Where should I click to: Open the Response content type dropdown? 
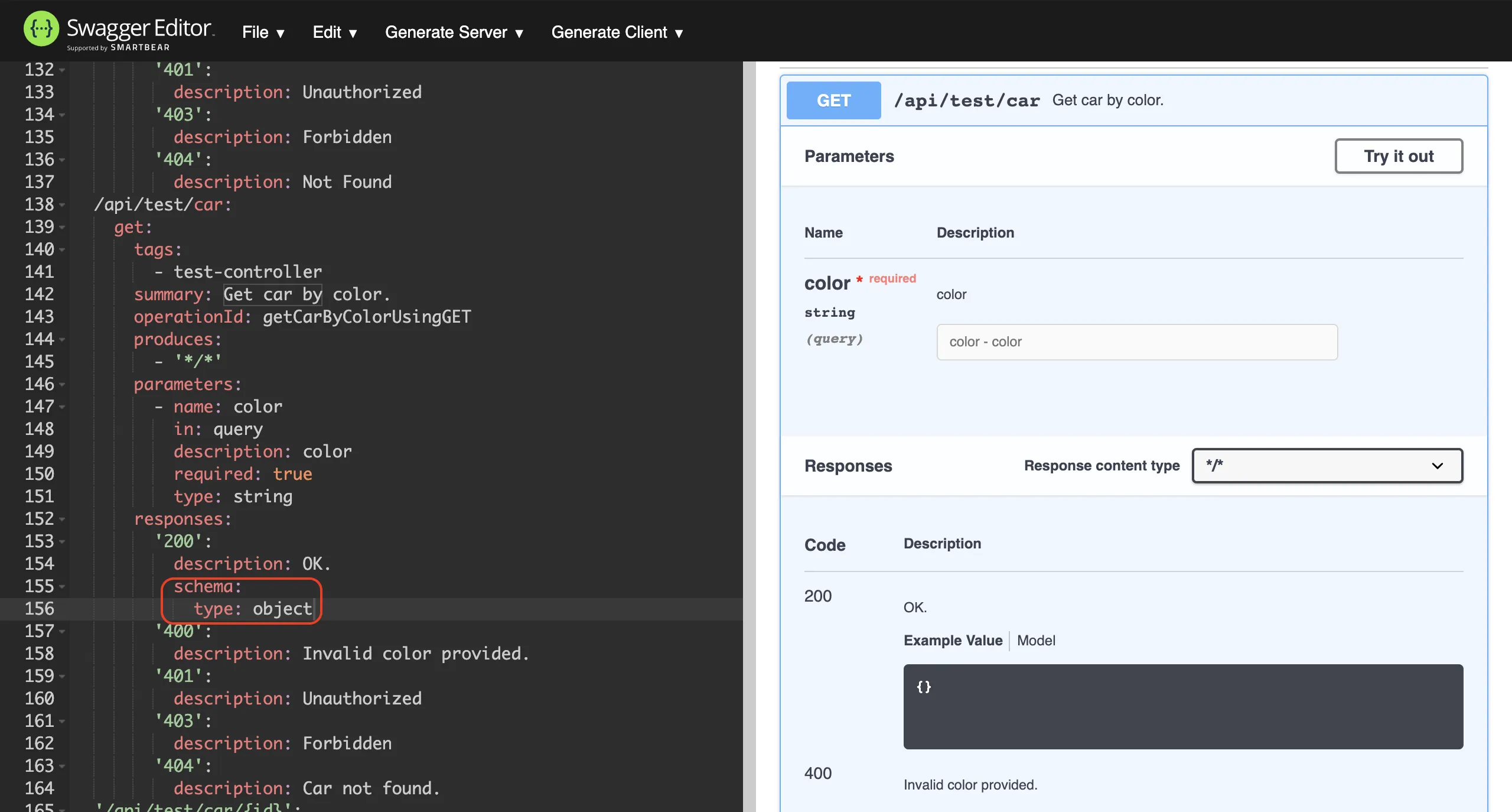1327,466
